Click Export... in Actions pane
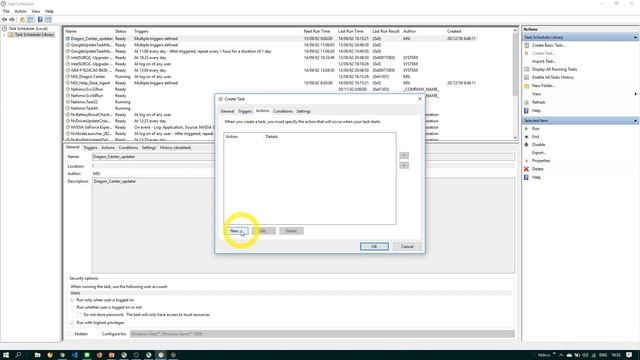 (x=539, y=153)
